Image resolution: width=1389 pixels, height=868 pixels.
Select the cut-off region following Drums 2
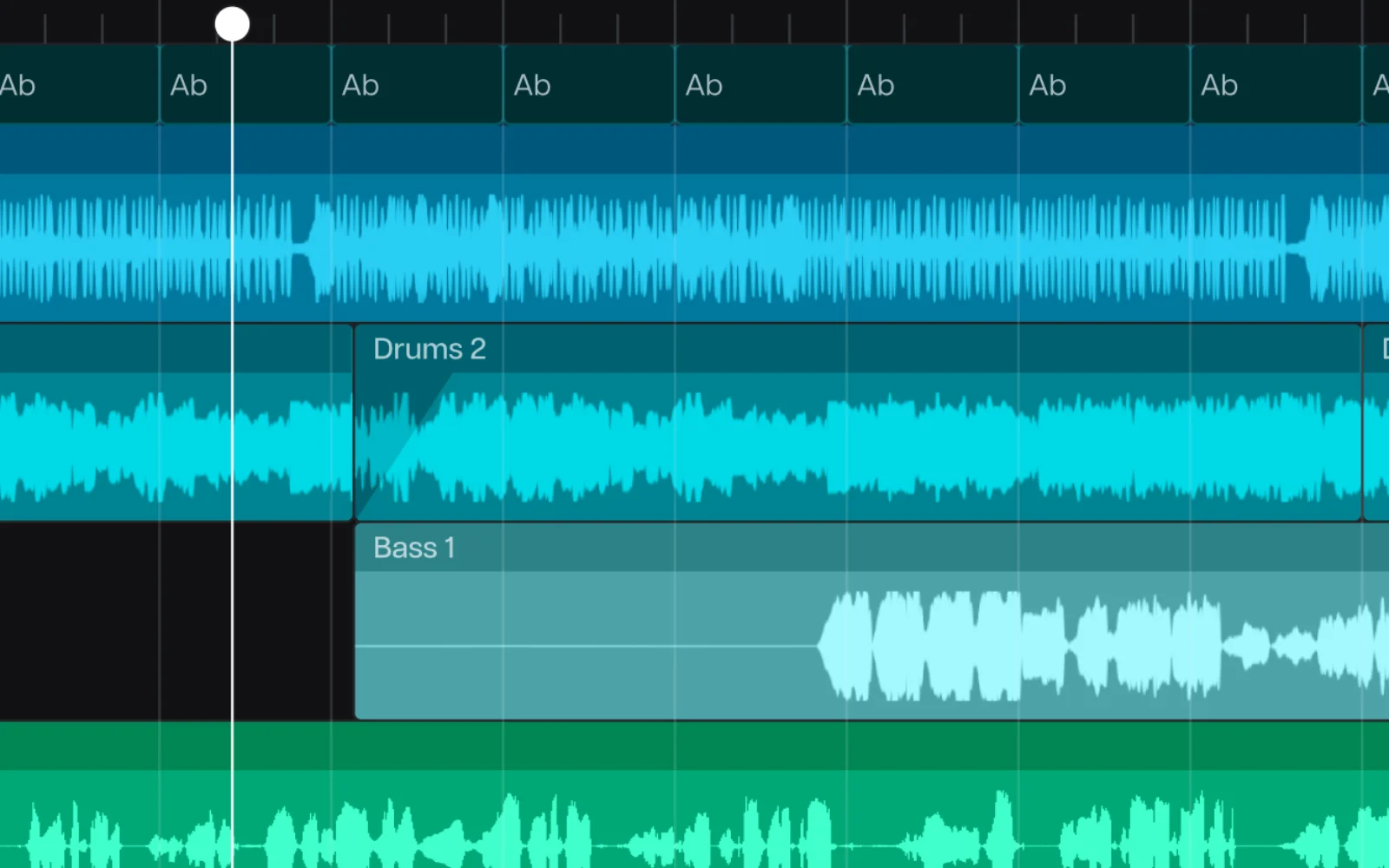[1377, 423]
